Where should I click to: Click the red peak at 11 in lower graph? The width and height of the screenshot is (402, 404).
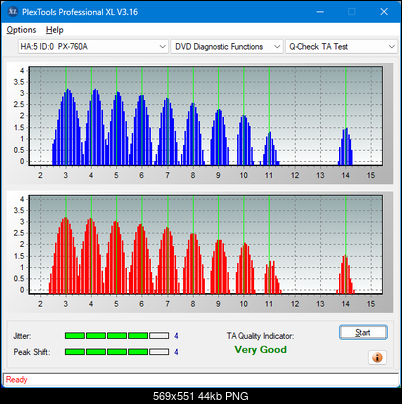pyautogui.click(x=273, y=277)
